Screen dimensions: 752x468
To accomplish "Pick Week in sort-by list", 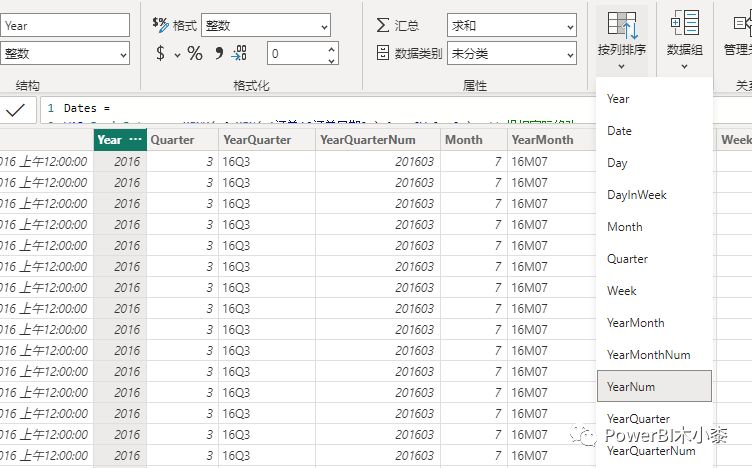I will pos(654,291).
